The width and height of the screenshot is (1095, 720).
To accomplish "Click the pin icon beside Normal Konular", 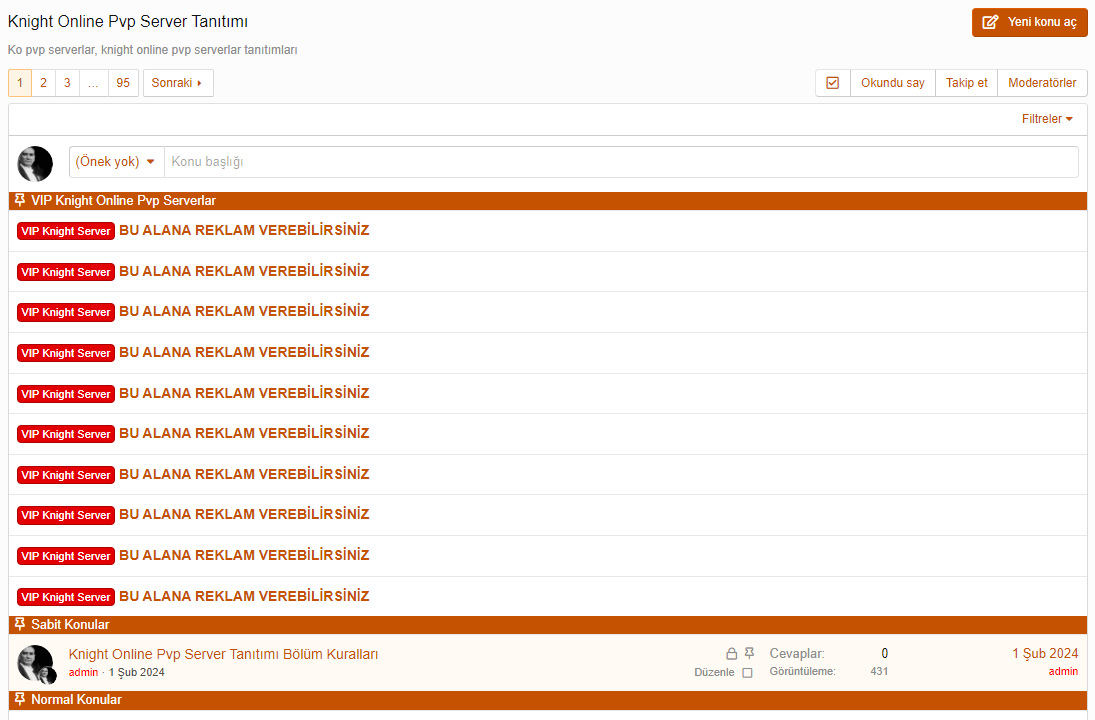I will (20, 699).
